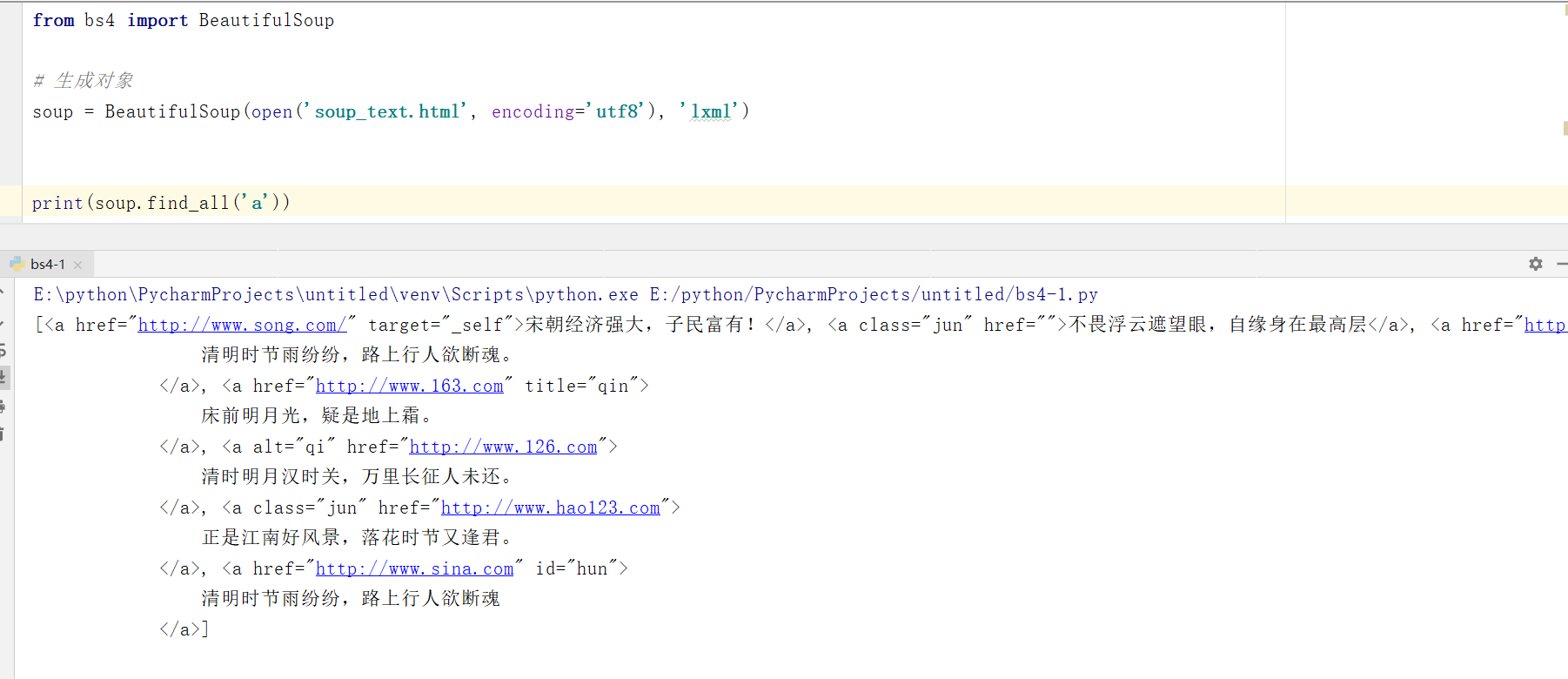This screenshot has width=1568, height=679.
Task: Click the 'utf8' encoding value
Action: coord(617,111)
